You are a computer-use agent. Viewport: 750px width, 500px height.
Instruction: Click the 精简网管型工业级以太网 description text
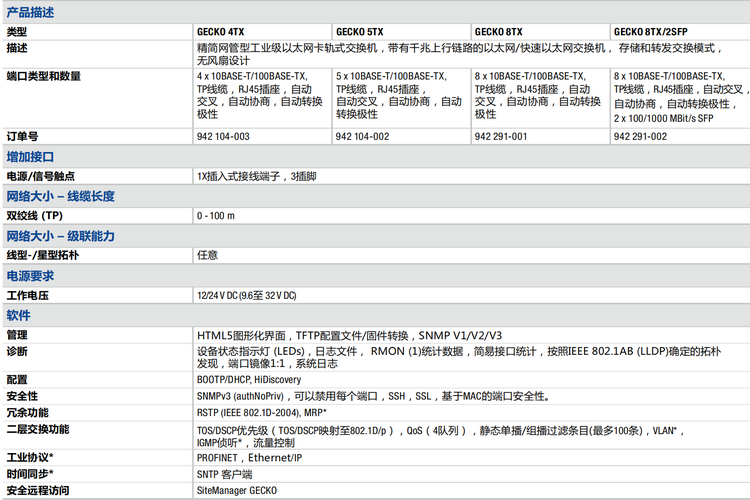tap(459, 54)
